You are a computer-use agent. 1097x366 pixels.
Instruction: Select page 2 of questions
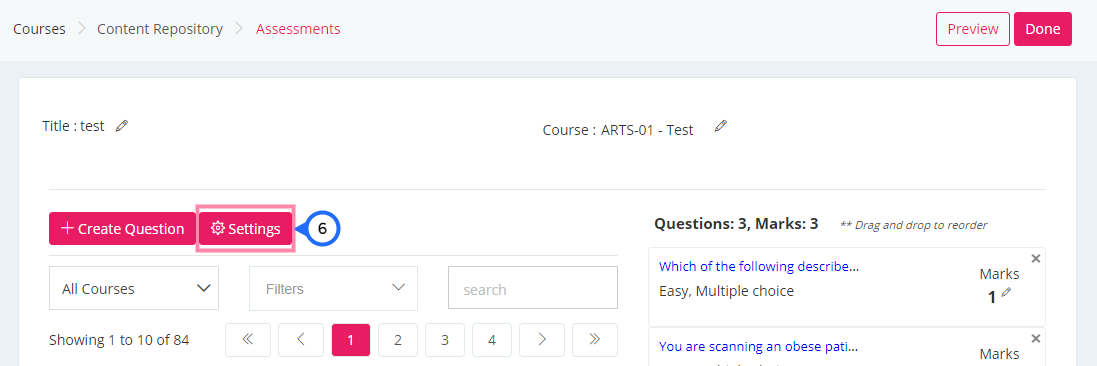[x=397, y=340]
